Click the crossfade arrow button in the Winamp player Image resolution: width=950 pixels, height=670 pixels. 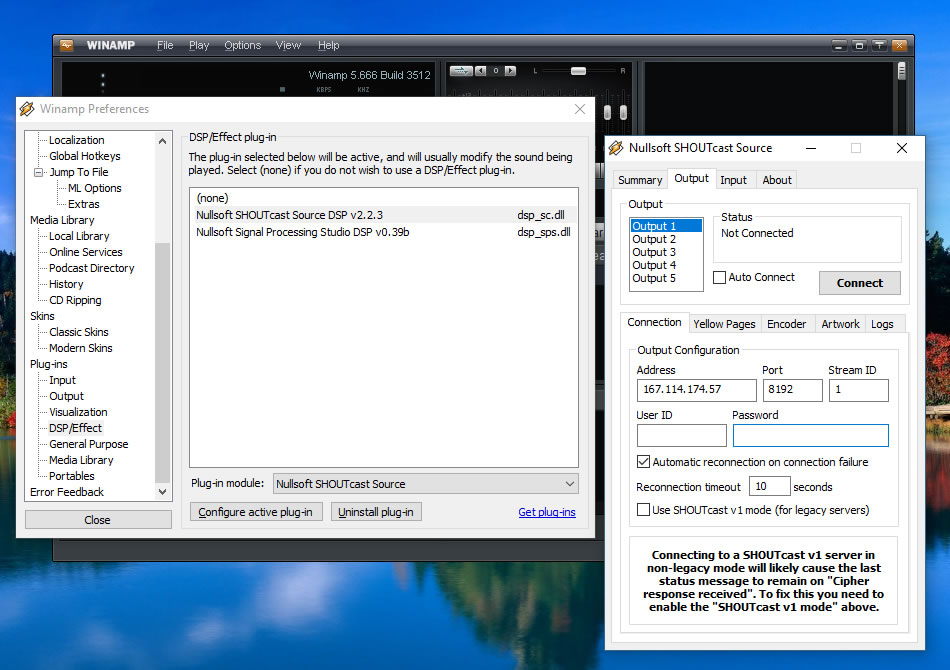coord(460,71)
